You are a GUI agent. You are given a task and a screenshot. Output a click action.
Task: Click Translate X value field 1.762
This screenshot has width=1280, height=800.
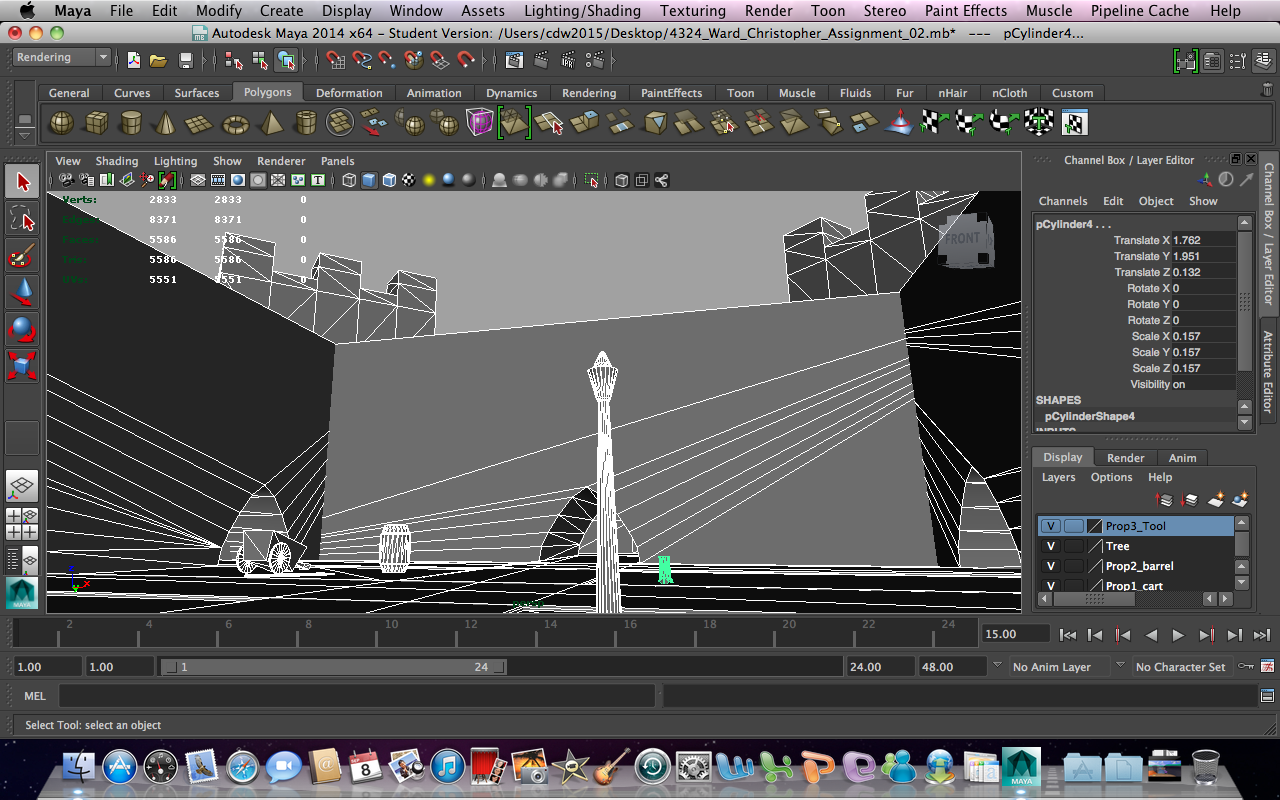[1203, 240]
